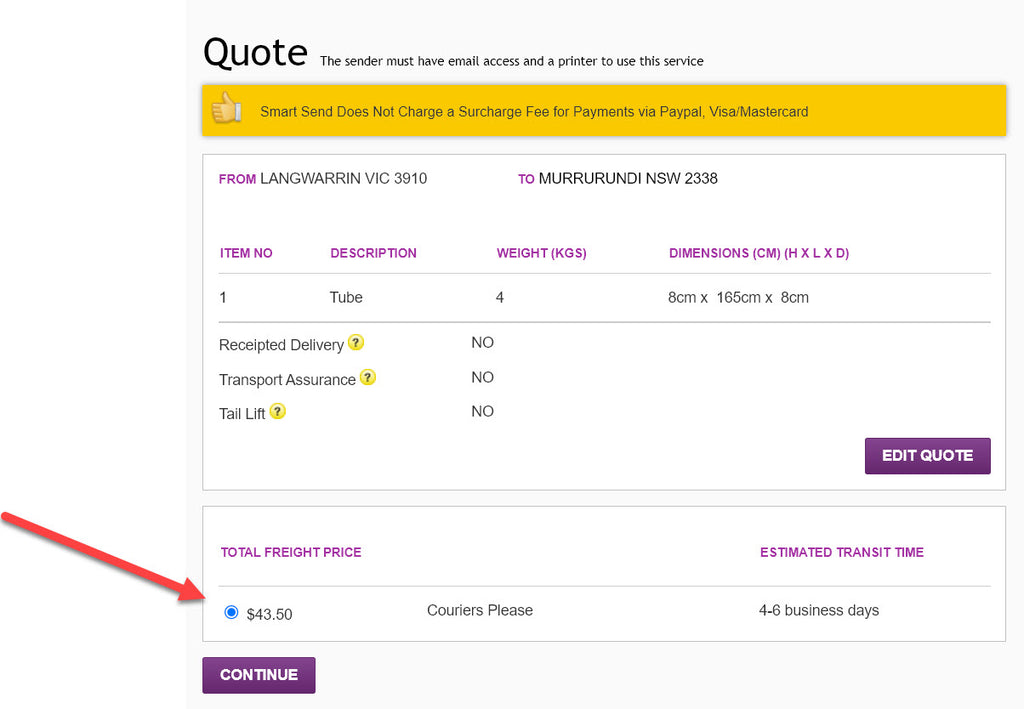Click the 4-6 business days transit text
This screenshot has width=1024, height=709.
pos(819,610)
